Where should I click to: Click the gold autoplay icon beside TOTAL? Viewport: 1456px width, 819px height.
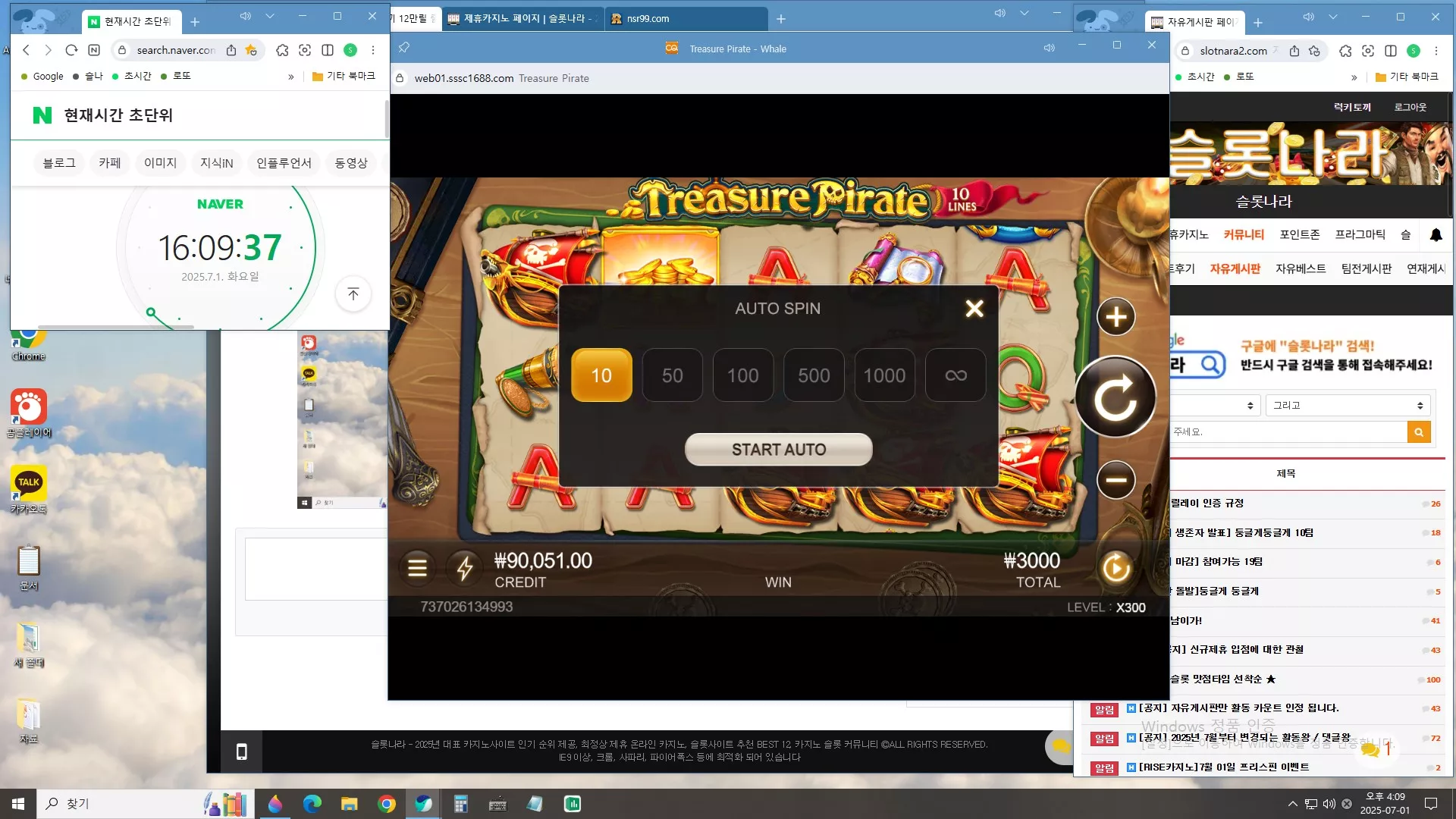pos(1116,567)
